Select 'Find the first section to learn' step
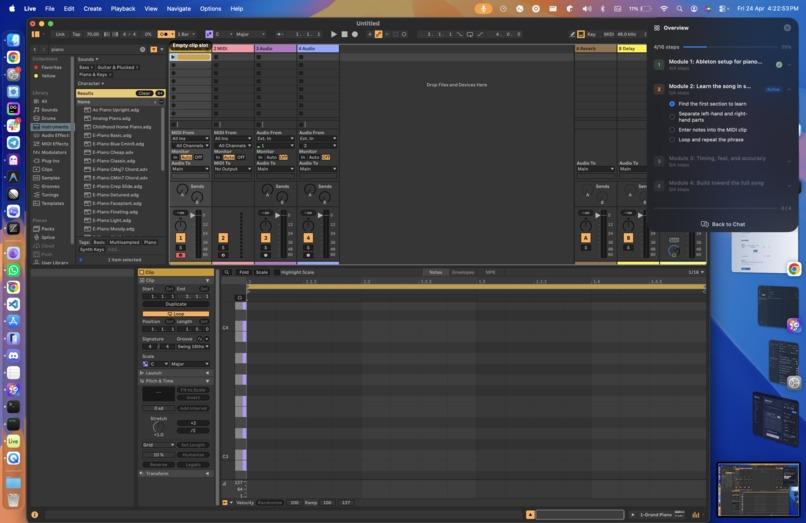Screen dimensions: 806x523 pos(712,104)
